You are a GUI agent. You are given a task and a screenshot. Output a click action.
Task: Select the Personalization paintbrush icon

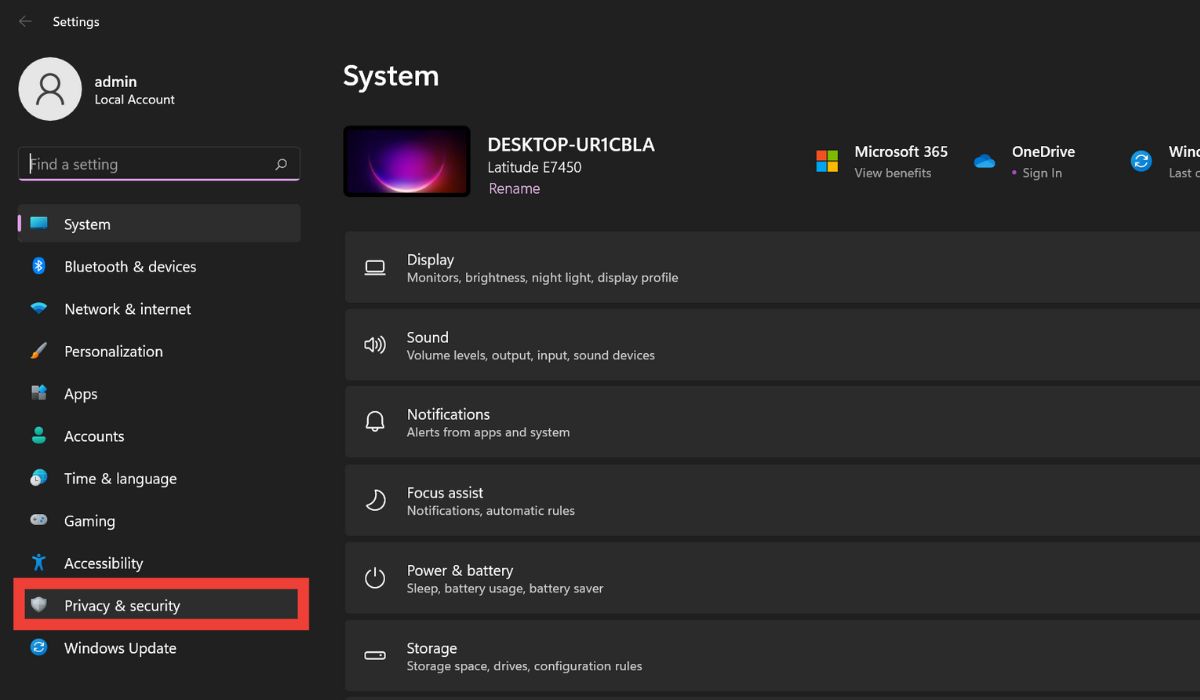pyautogui.click(x=39, y=351)
